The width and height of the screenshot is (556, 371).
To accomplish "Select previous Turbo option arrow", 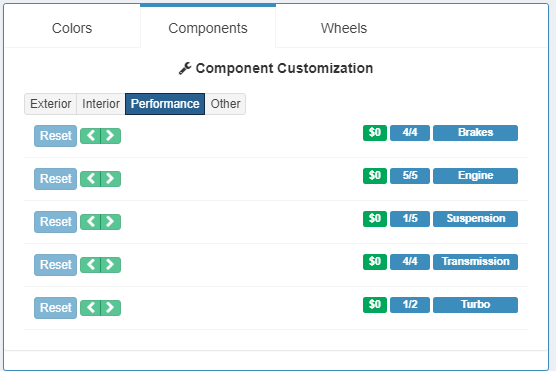I will click(91, 308).
